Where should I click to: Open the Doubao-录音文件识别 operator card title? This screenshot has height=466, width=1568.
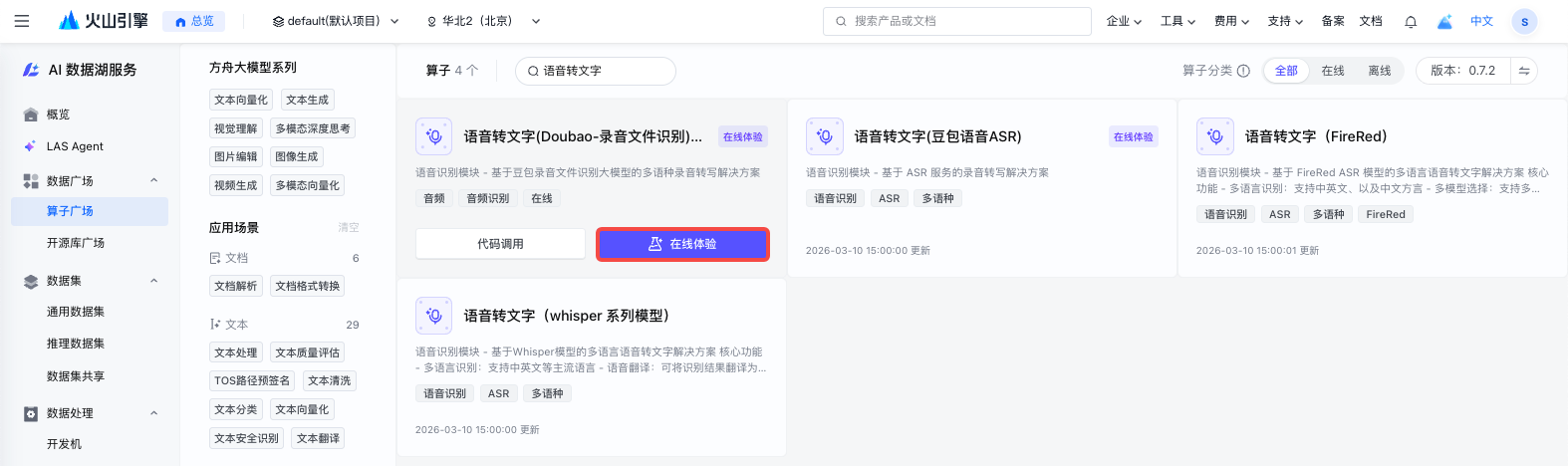583,136
